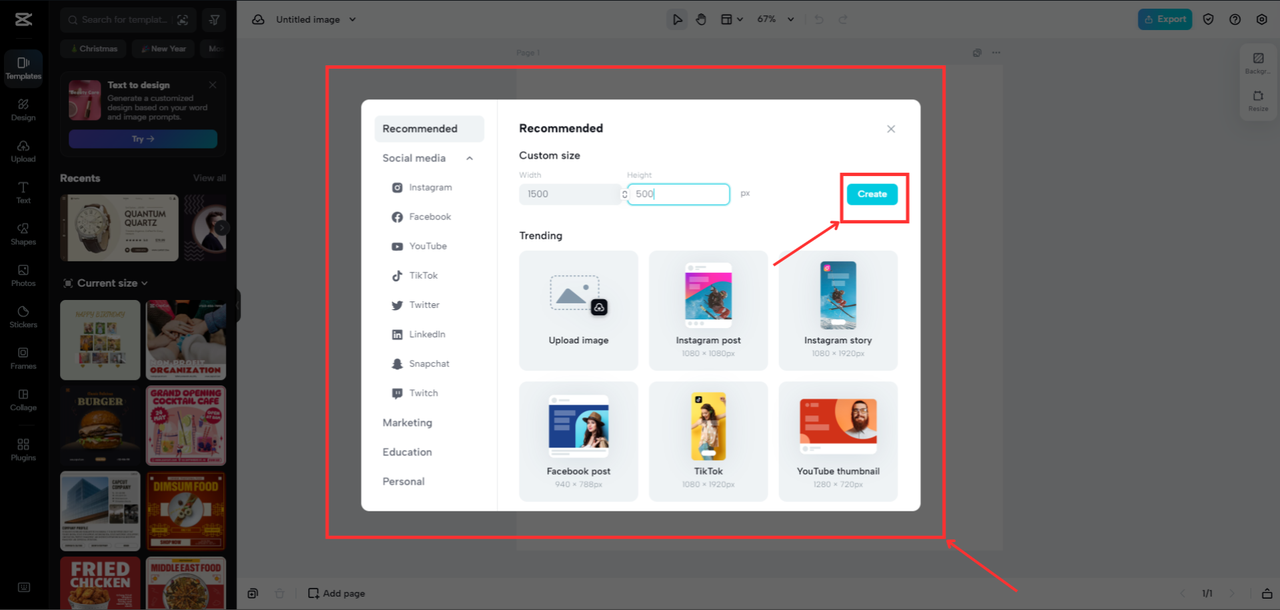Click the image search scan icon
The height and width of the screenshot is (610, 1280).
(182, 20)
